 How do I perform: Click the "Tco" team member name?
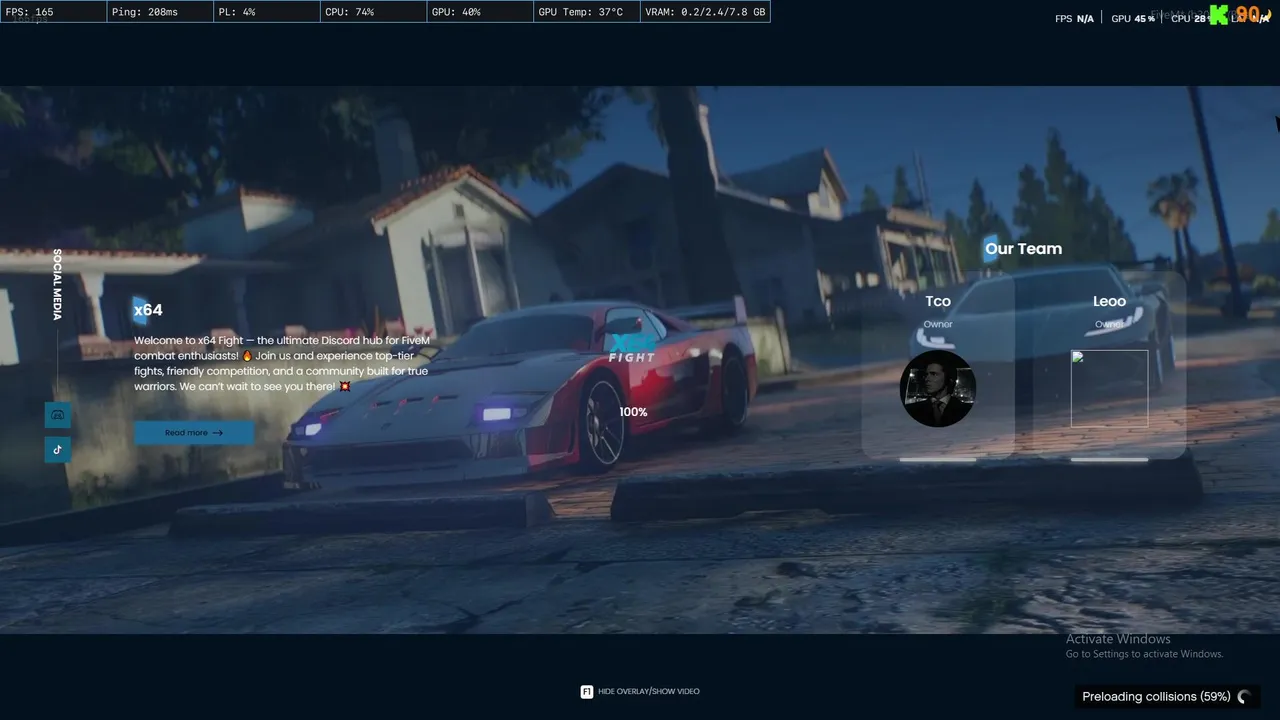[938, 301]
